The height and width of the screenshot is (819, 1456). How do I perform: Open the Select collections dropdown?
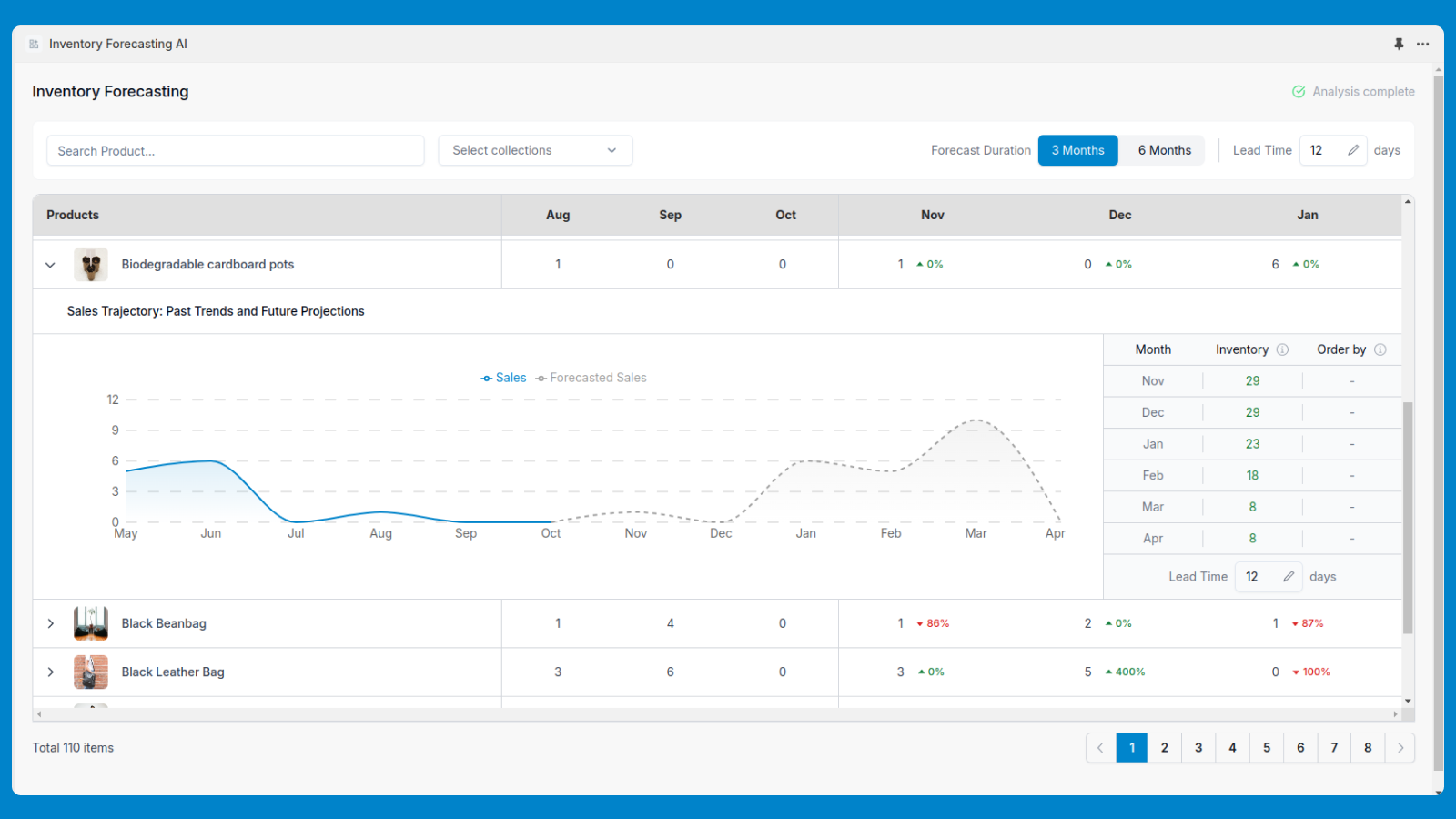[x=535, y=150]
